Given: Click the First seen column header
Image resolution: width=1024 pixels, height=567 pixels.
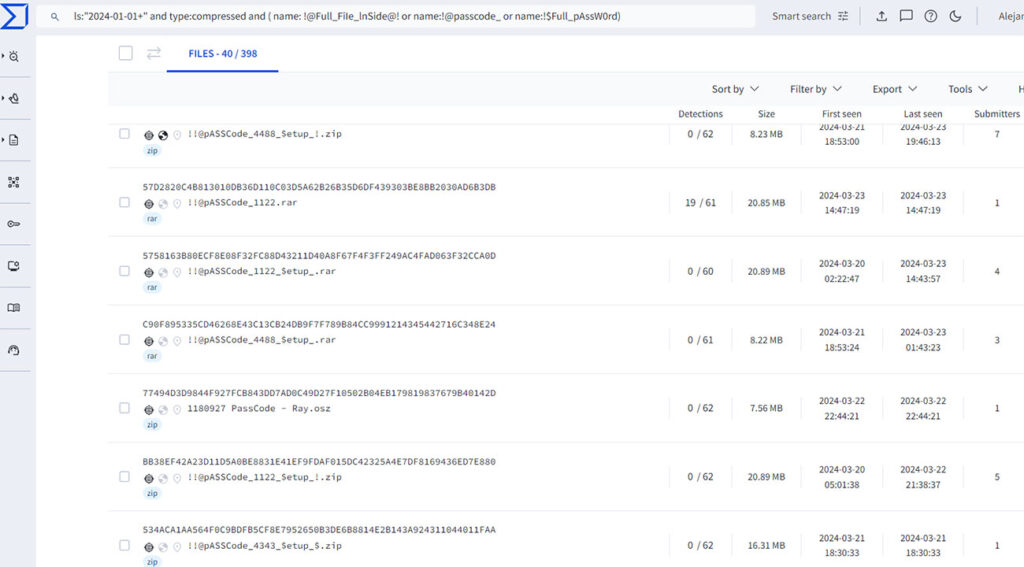Looking at the screenshot, I should point(841,114).
